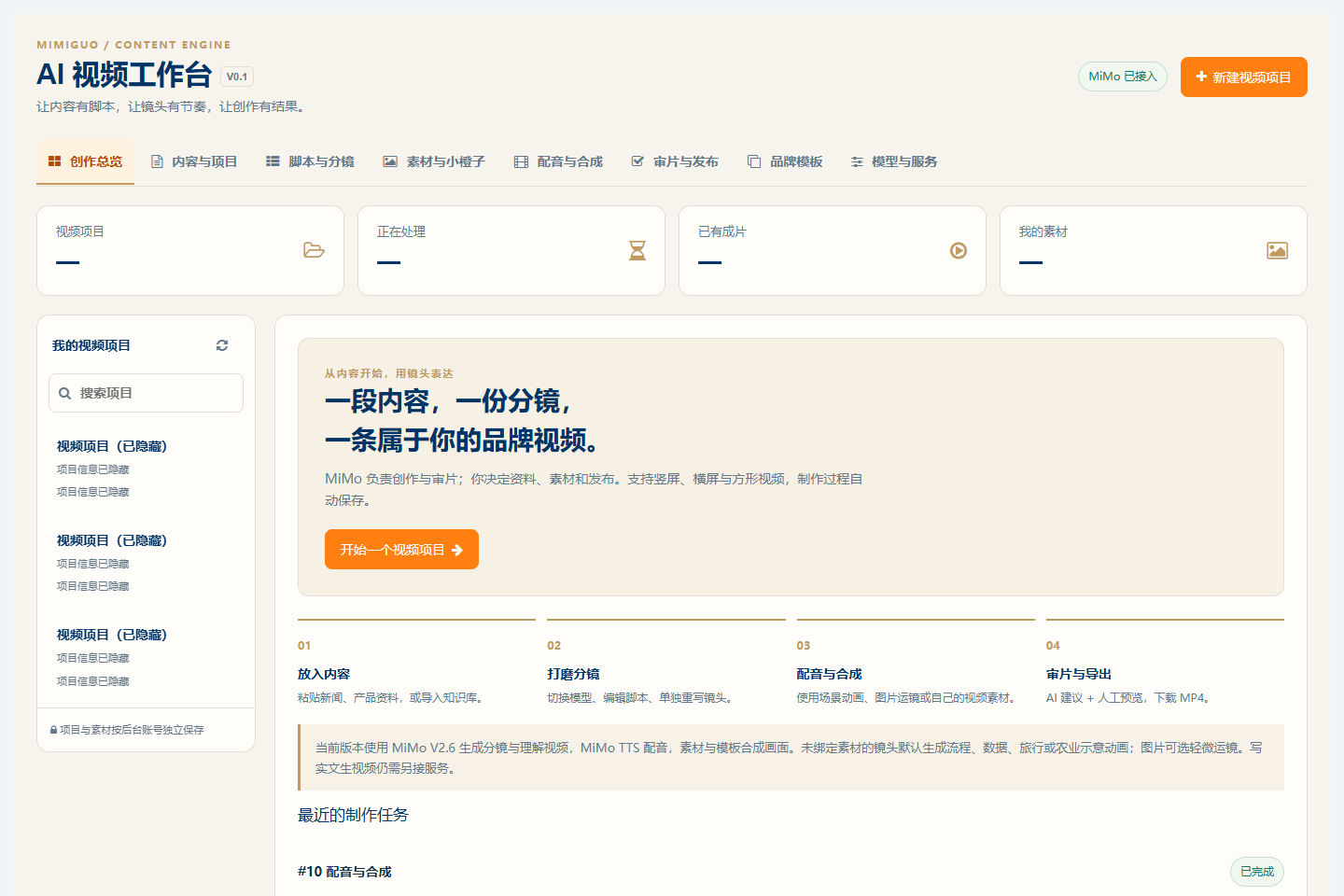The width and height of the screenshot is (1344, 896).
Task: Click step 04 title 审片与导出
Action: coord(1079,674)
